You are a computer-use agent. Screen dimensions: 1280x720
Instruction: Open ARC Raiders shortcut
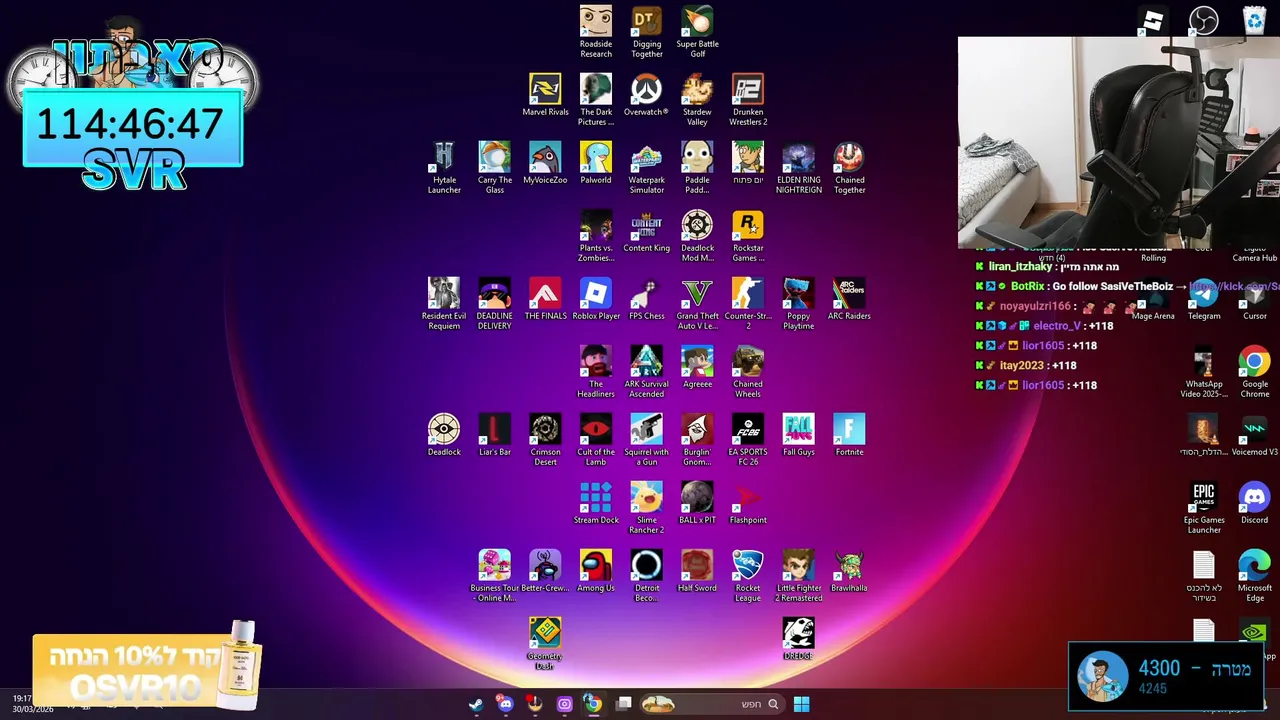click(x=849, y=299)
